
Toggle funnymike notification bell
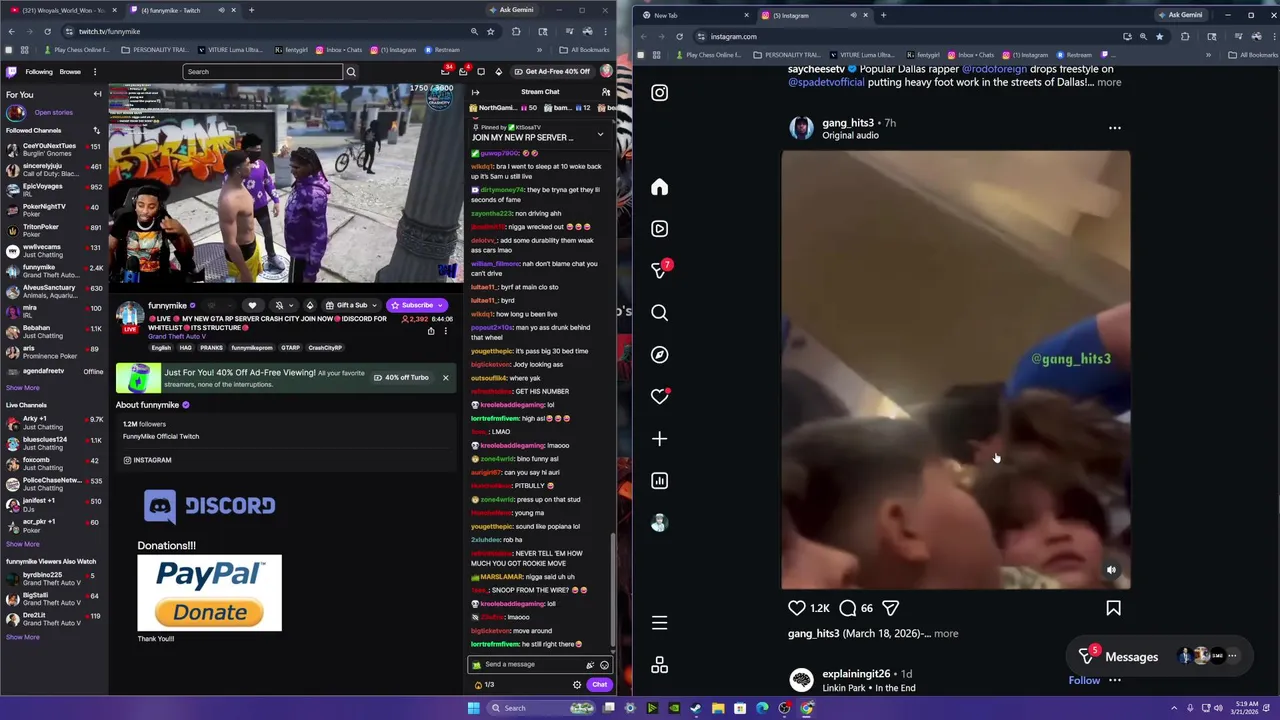283,306
